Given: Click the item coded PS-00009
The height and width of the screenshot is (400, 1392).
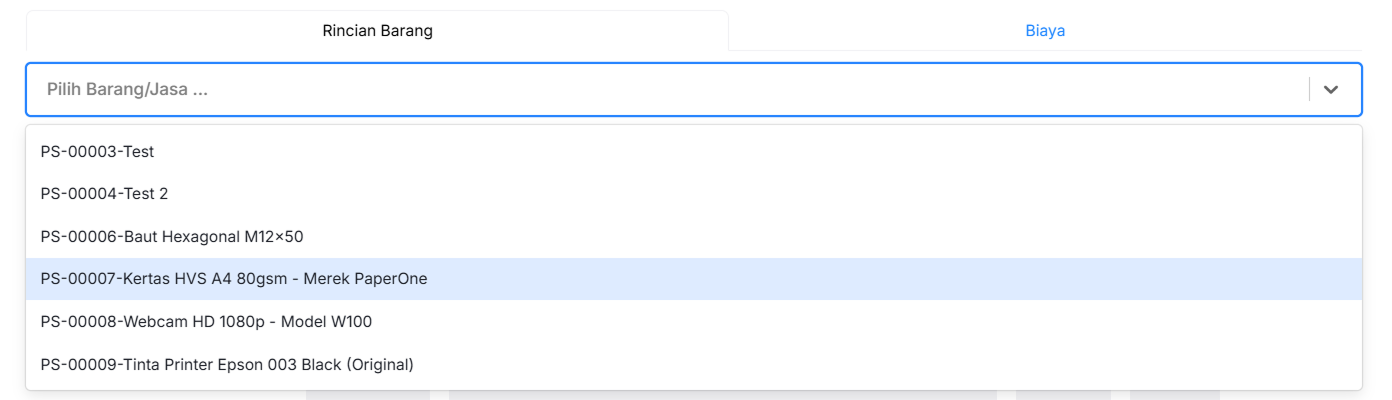Looking at the screenshot, I should tap(227, 364).
